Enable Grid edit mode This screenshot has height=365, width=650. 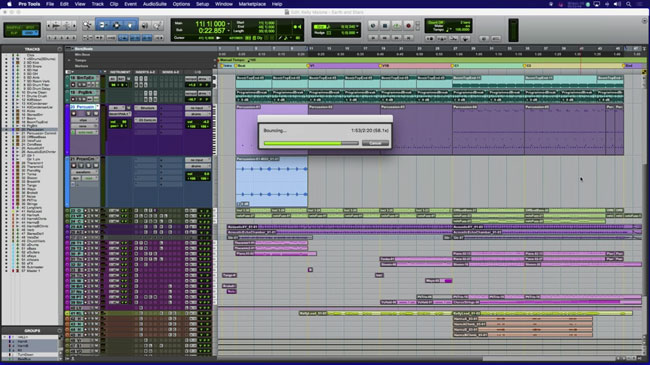(x=30, y=33)
